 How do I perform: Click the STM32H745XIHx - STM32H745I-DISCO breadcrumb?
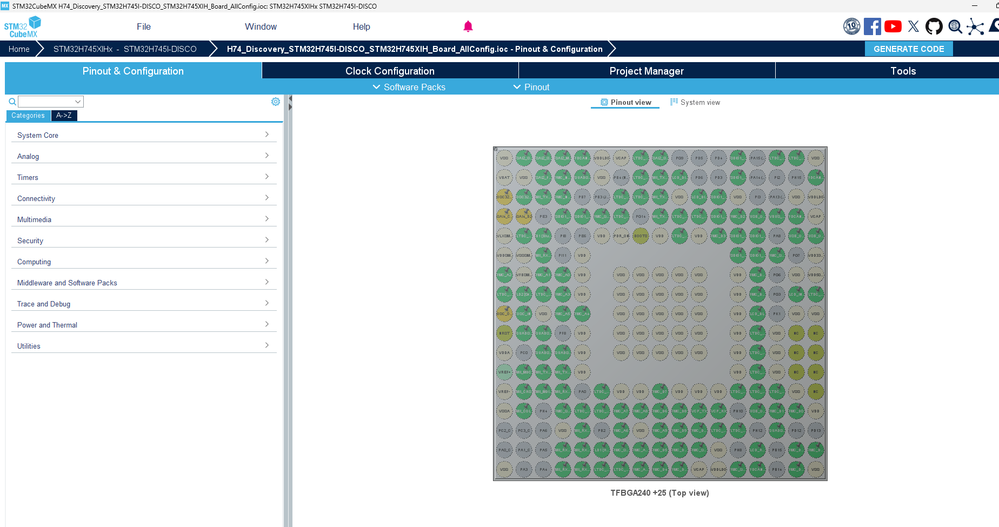click(x=125, y=49)
